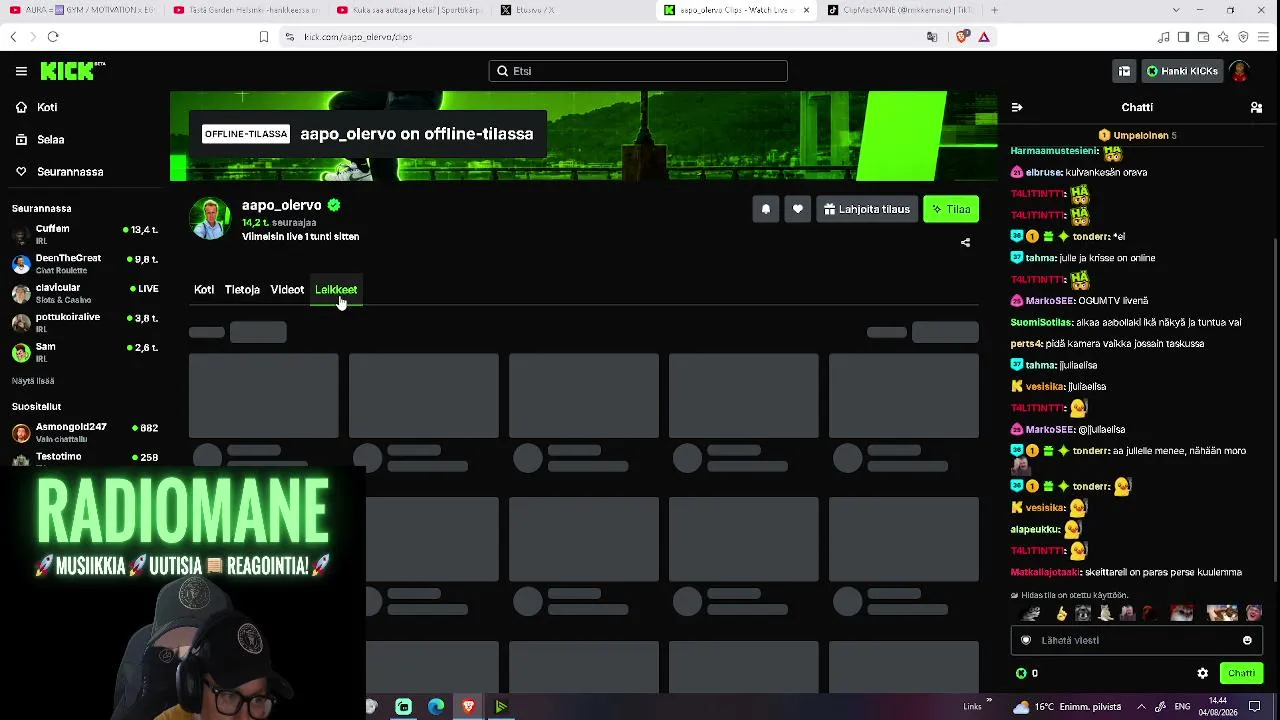The width and height of the screenshot is (1280, 720).
Task: Open the emoji picker in chat input
Action: 1247,640
